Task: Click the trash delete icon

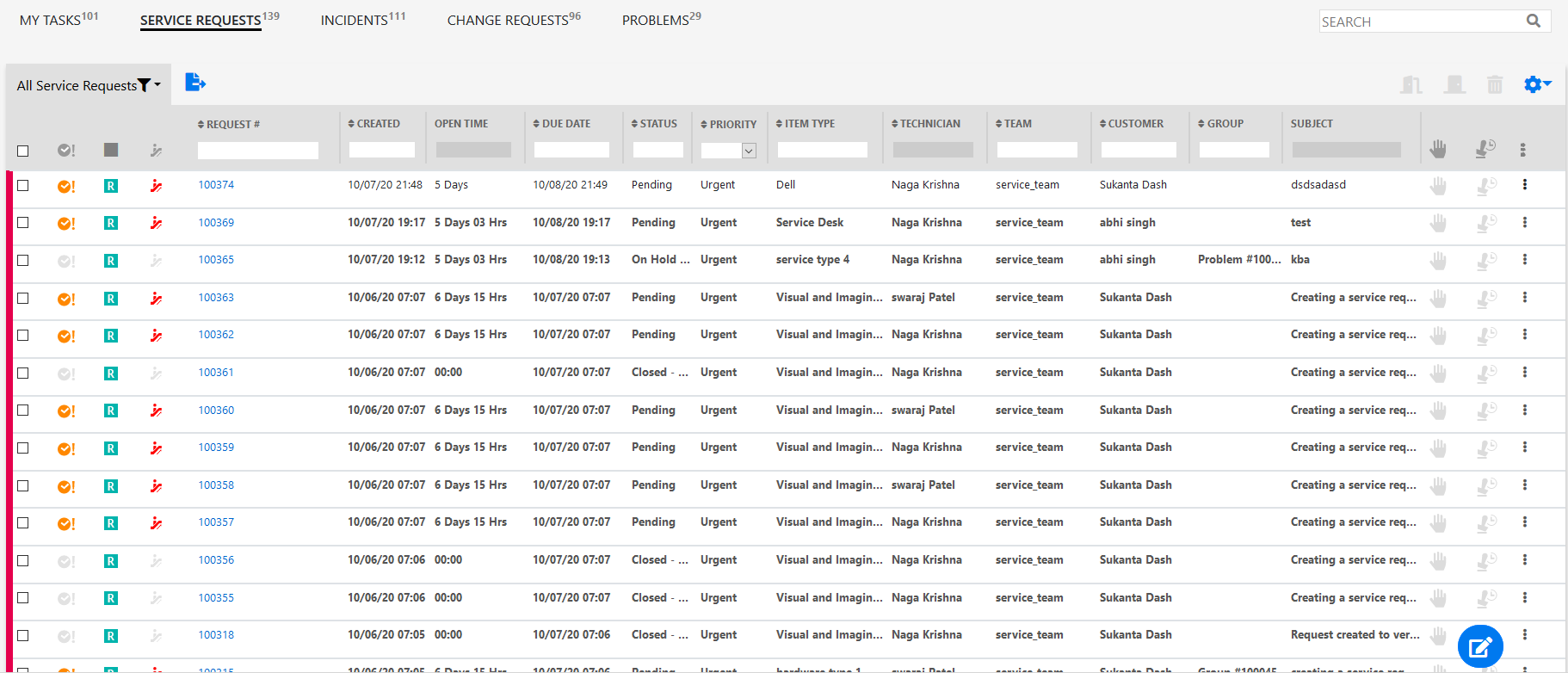Action: tap(1495, 84)
